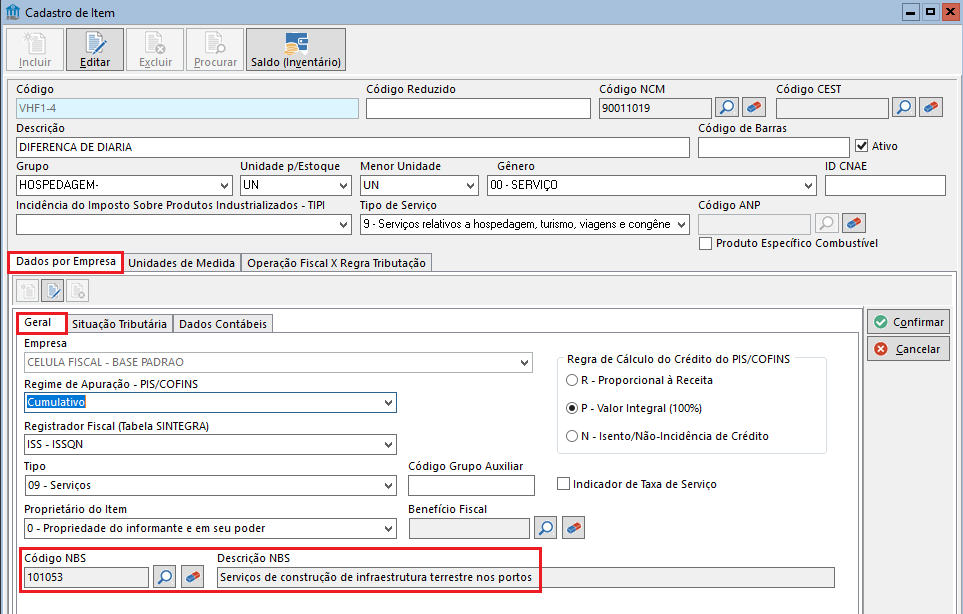The height and width of the screenshot is (614, 963).
Task: Click the ID CNAE input field
Action: (885, 185)
